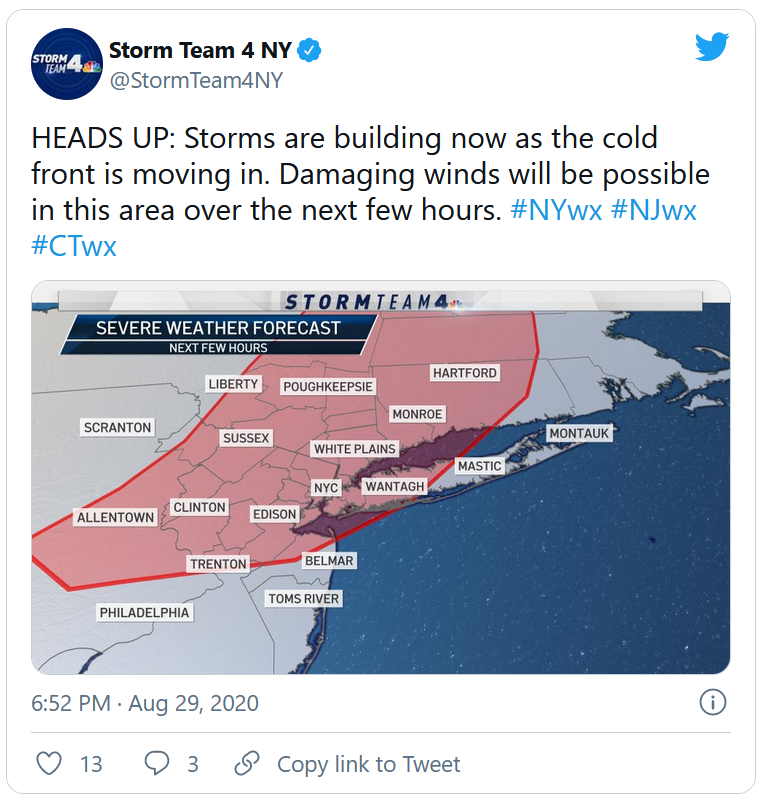
Task: Click the heart like icon
Action: tap(50, 764)
